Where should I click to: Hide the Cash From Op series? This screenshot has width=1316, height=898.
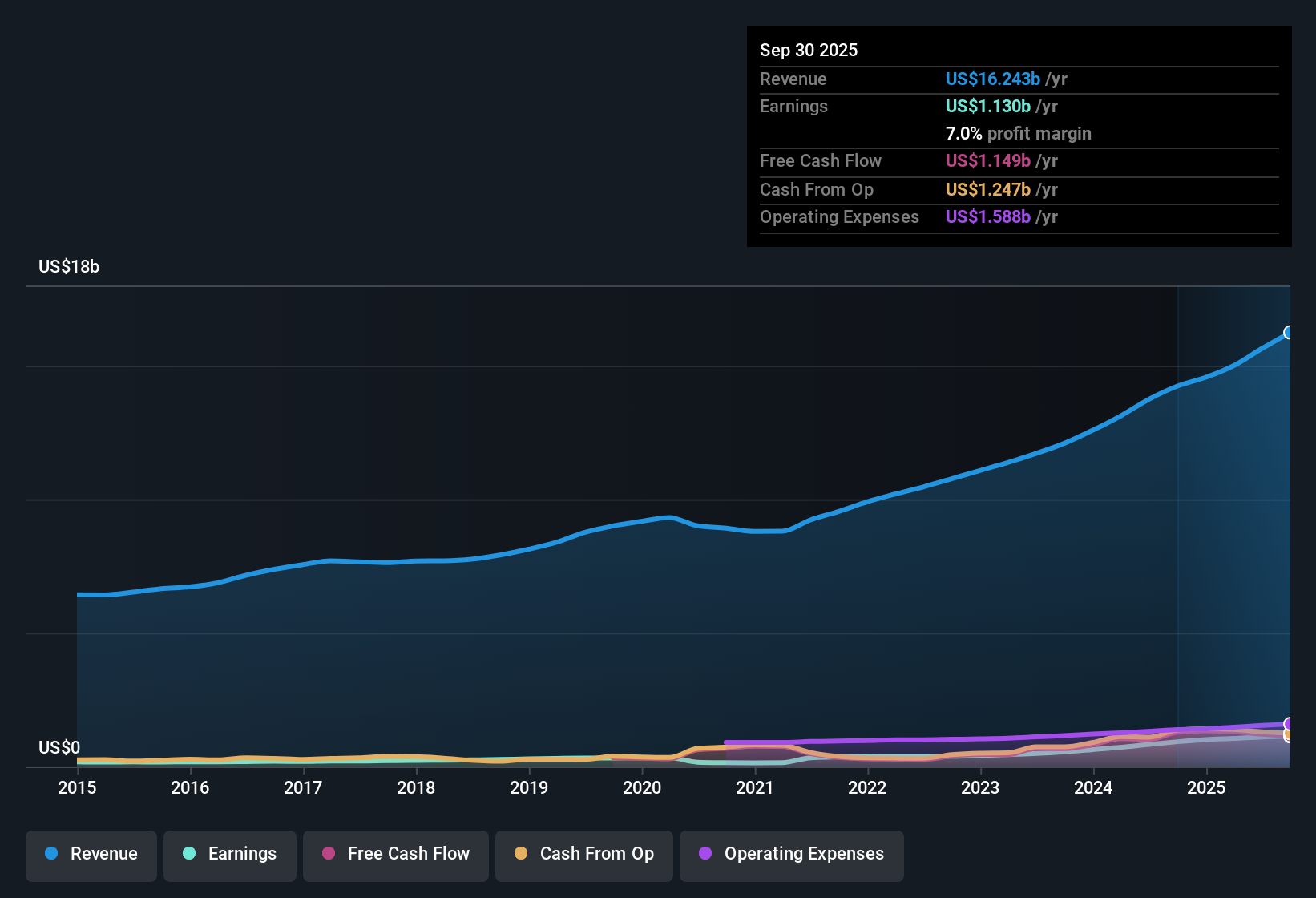point(583,855)
